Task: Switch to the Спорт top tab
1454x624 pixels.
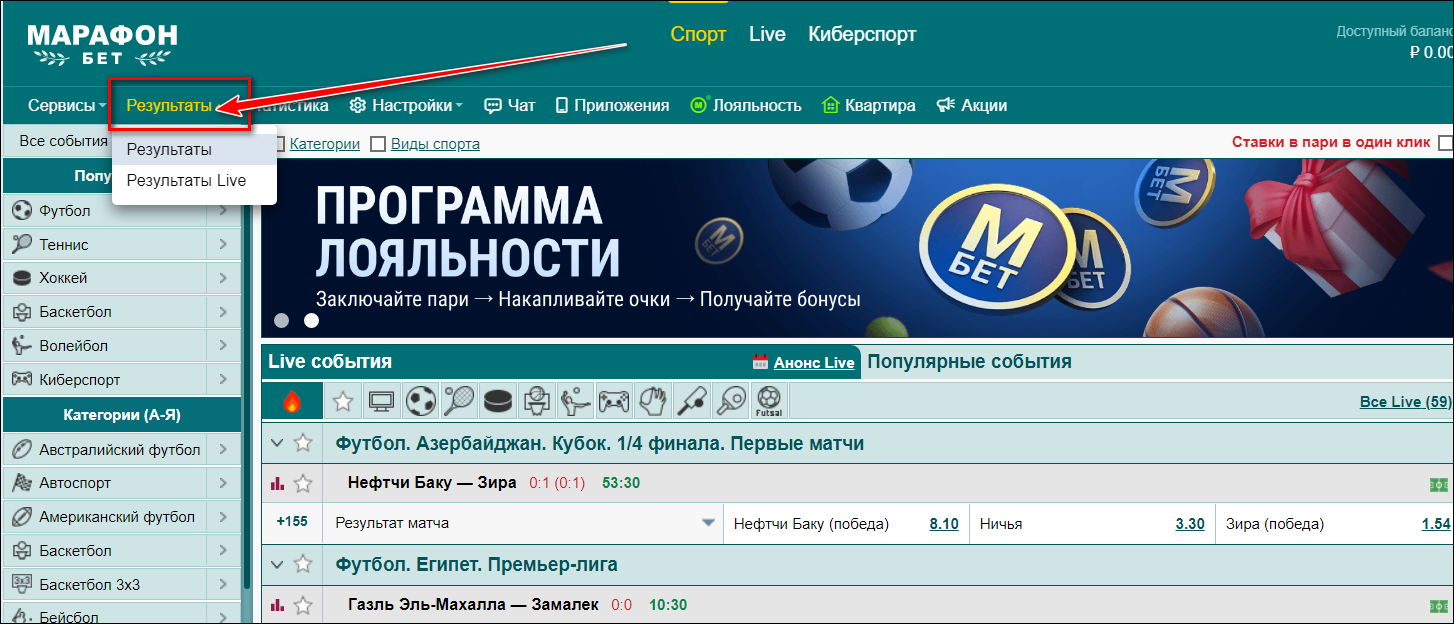Action: (698, 34)
